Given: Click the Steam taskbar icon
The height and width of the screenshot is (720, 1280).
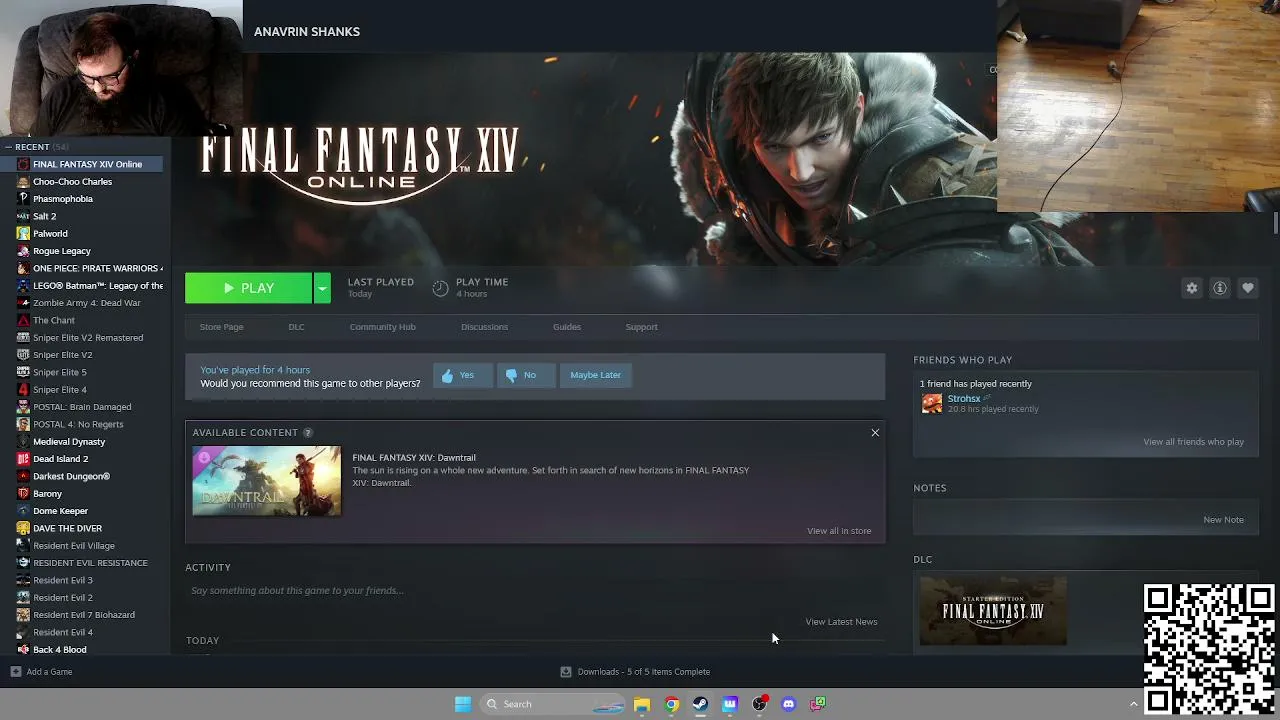Looking at the screenshot, I should (700, 704).
